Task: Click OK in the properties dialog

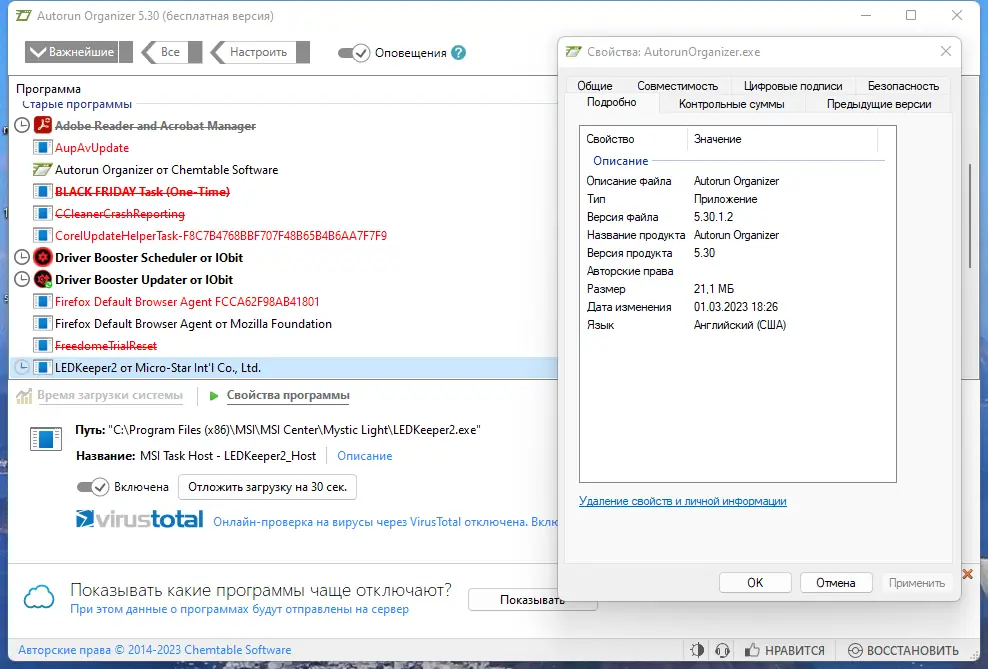Action: pos(755,583)
